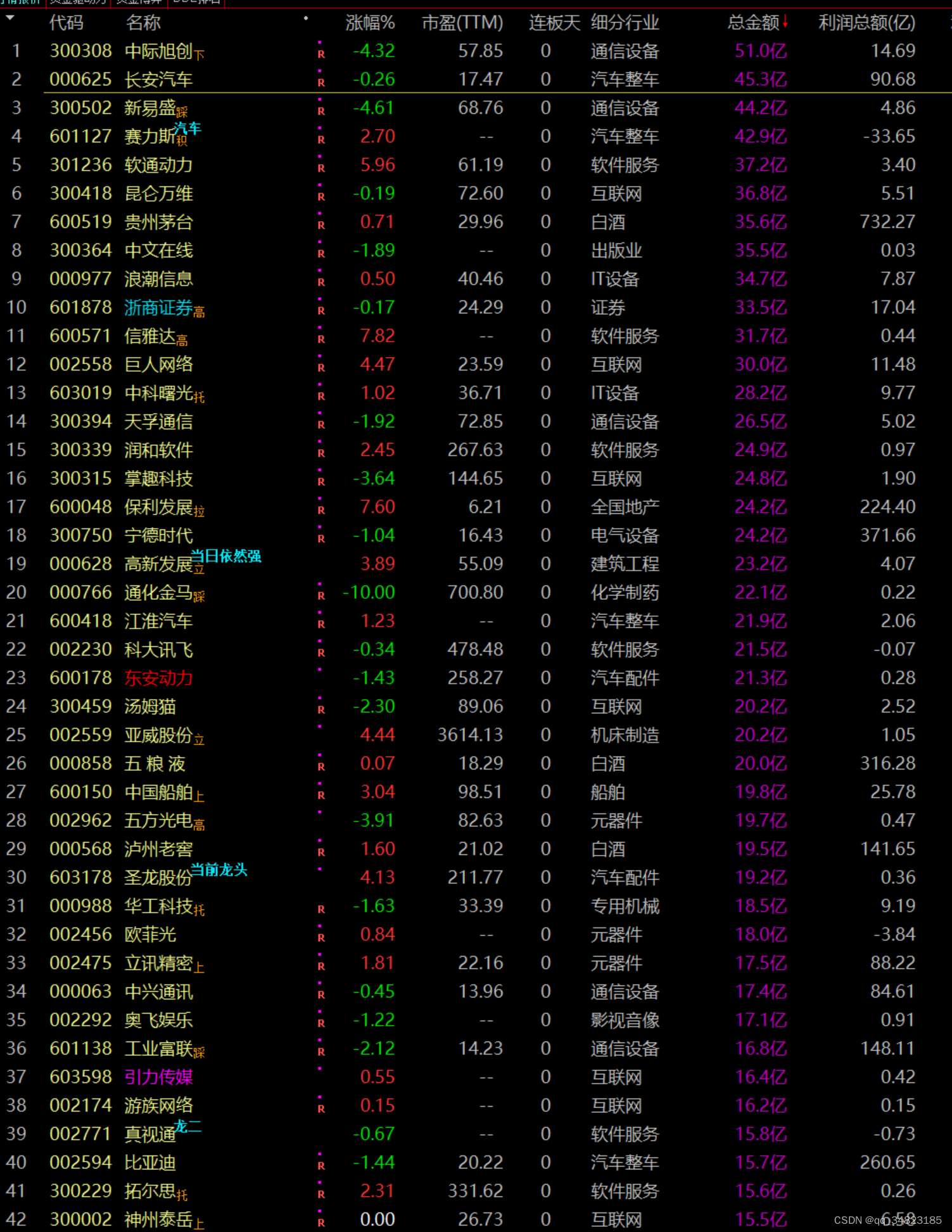Click the R marker in 浙商证券 row
Image resolution: width=952 pixels, height=1232 pixels.
321,310
